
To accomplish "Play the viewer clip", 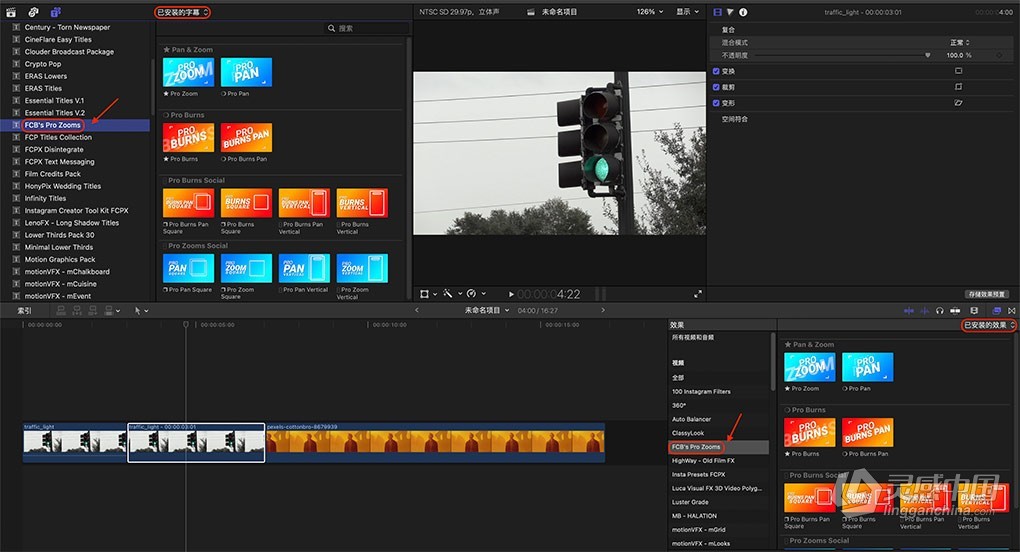I will pos(511,294).
